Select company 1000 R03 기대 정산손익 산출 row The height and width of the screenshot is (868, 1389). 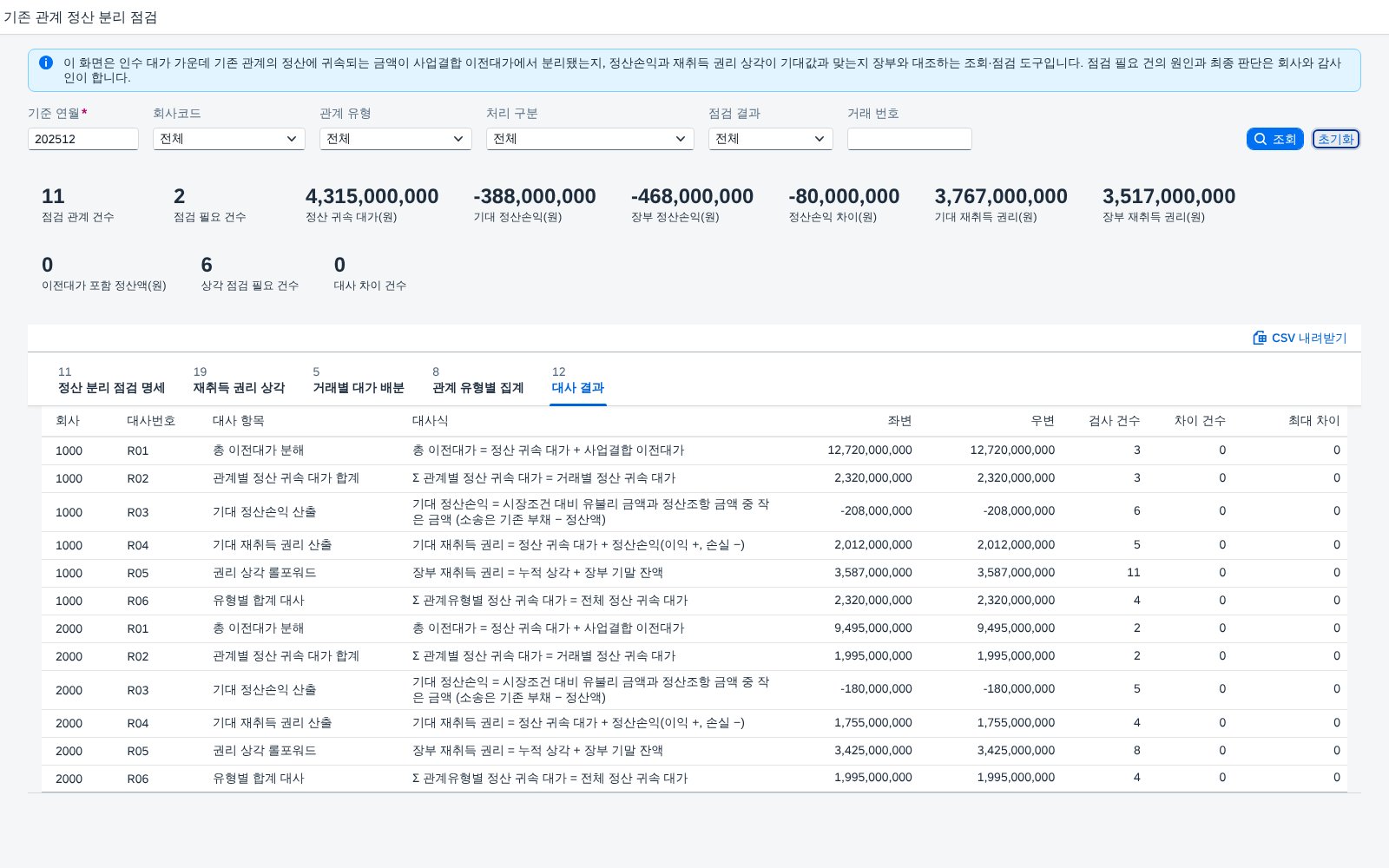pos(694,512)
